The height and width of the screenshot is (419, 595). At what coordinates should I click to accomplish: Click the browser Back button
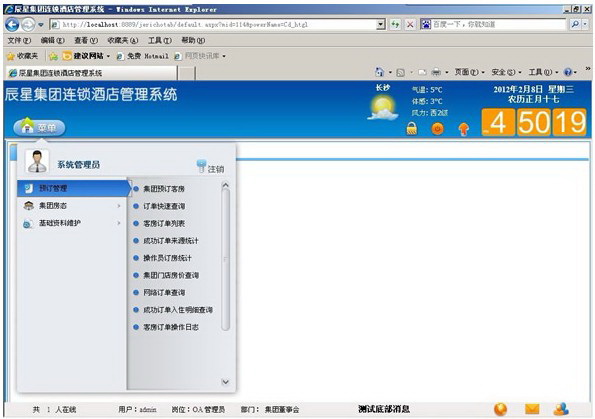[12, 25]
